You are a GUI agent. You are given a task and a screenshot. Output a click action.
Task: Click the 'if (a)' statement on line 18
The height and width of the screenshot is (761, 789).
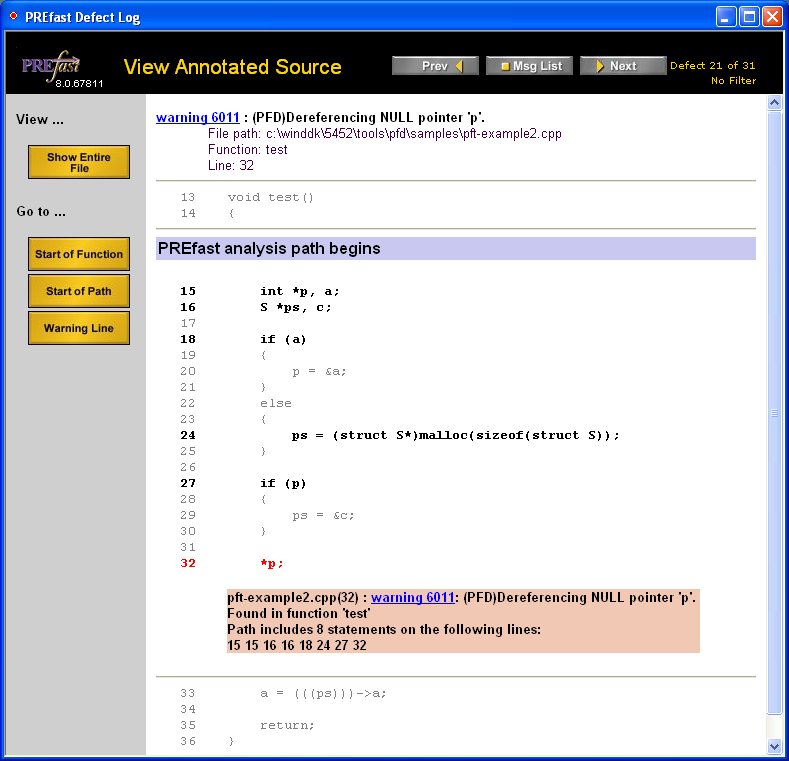pyautogui.click(x=283, y=340)
